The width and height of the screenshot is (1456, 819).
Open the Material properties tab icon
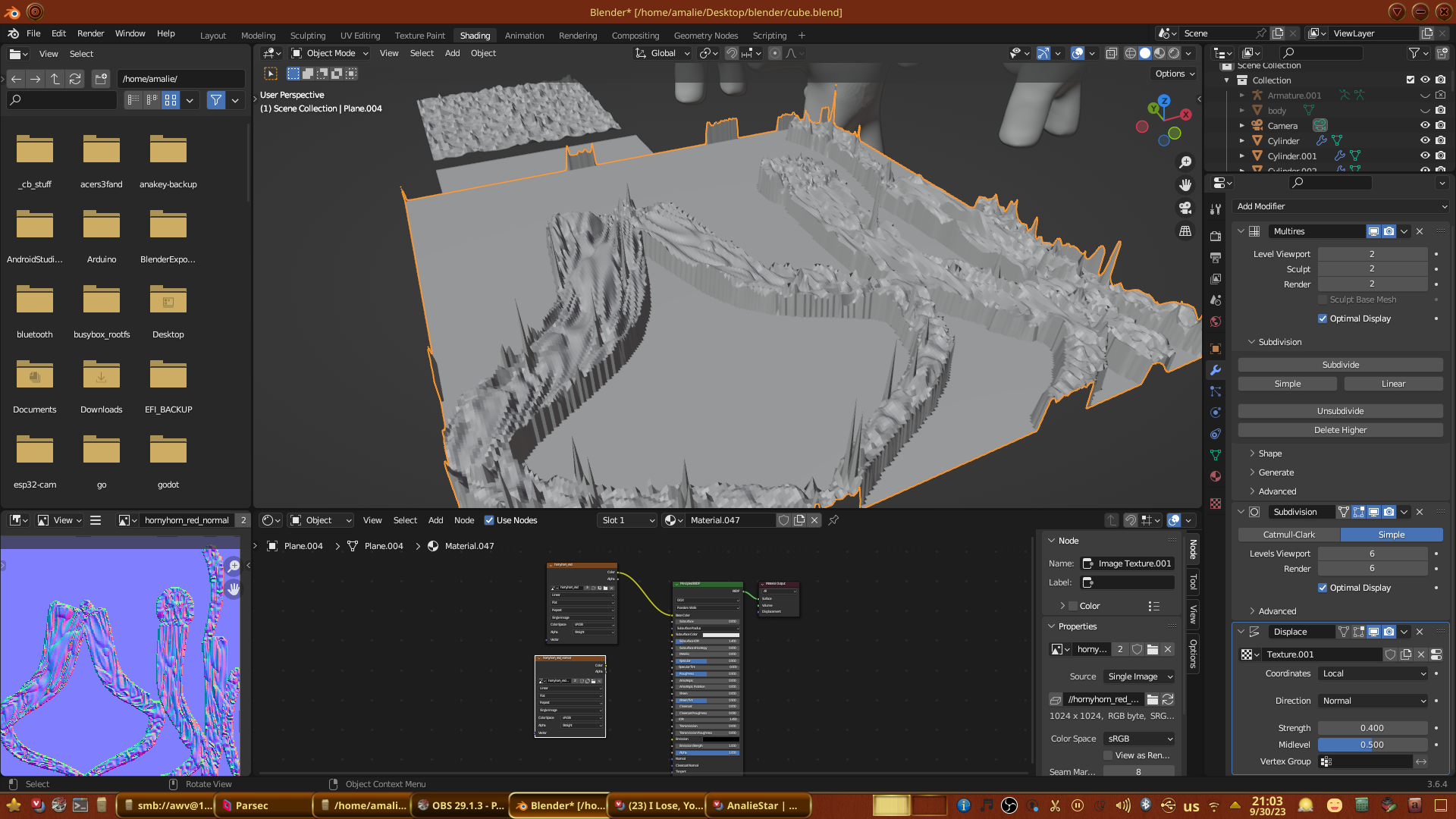(x=1216, y=476)
